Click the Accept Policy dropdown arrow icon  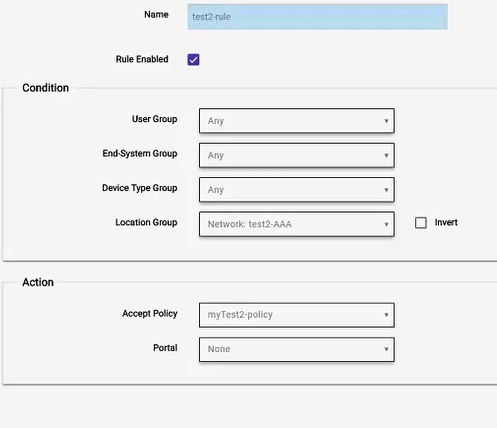click(x=386, y=315)
